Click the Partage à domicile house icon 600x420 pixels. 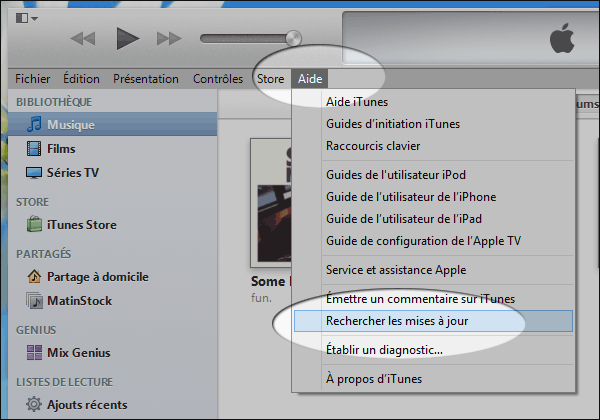(34, 276)
